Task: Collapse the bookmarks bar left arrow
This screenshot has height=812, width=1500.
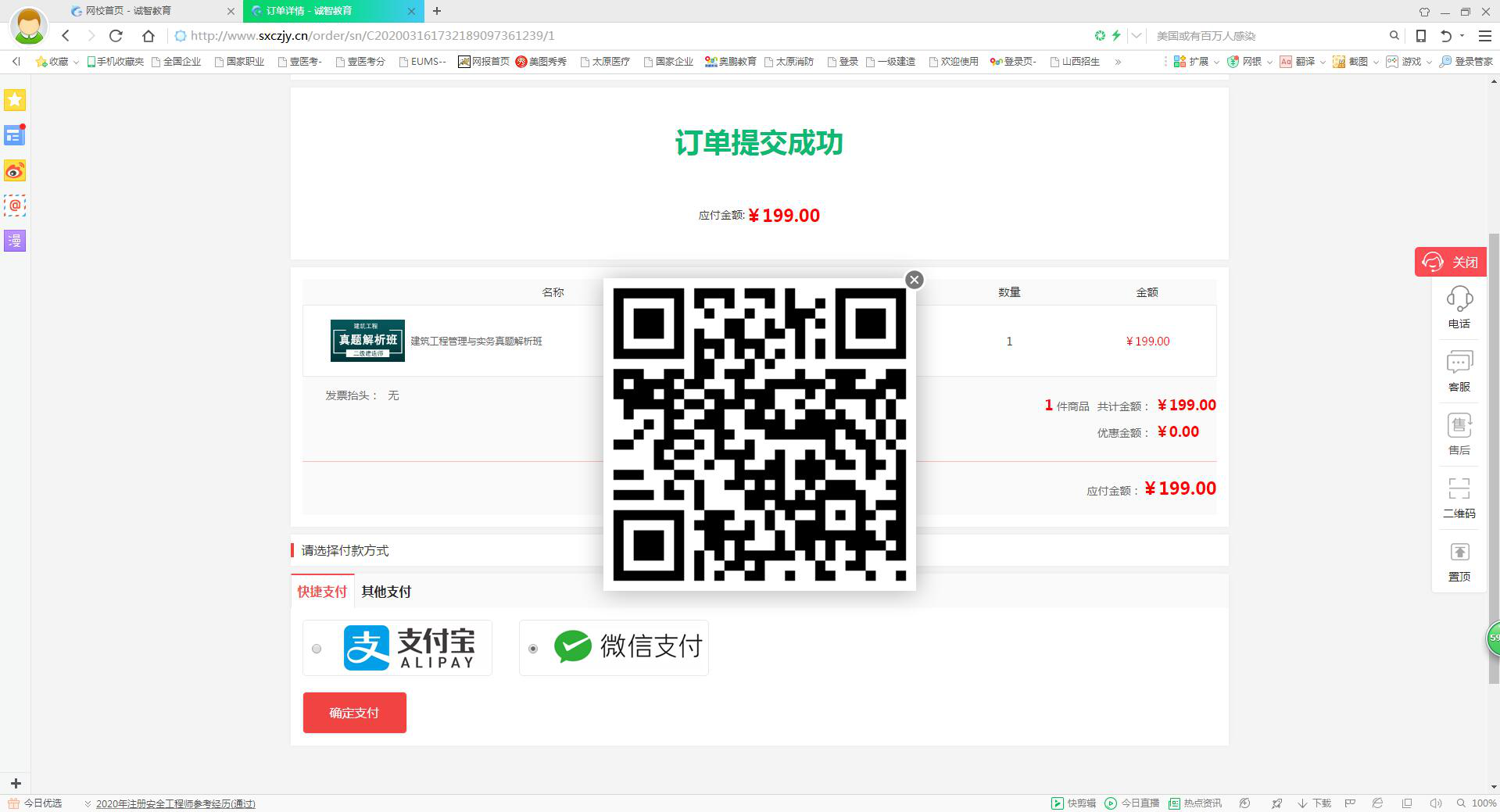Action: [x=16, y=61]
